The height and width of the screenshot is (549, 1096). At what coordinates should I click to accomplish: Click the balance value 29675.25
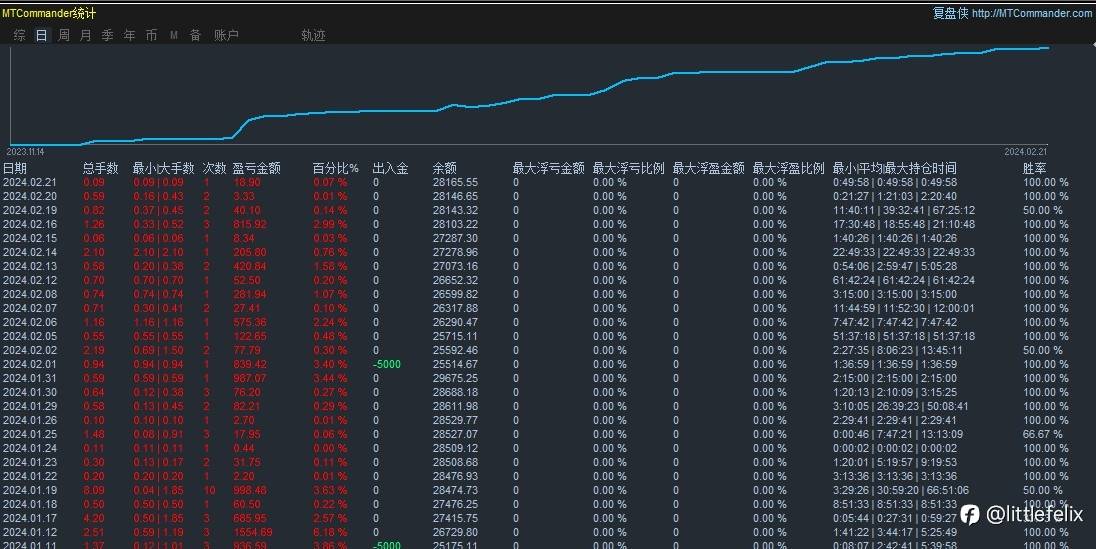point(455,378)
